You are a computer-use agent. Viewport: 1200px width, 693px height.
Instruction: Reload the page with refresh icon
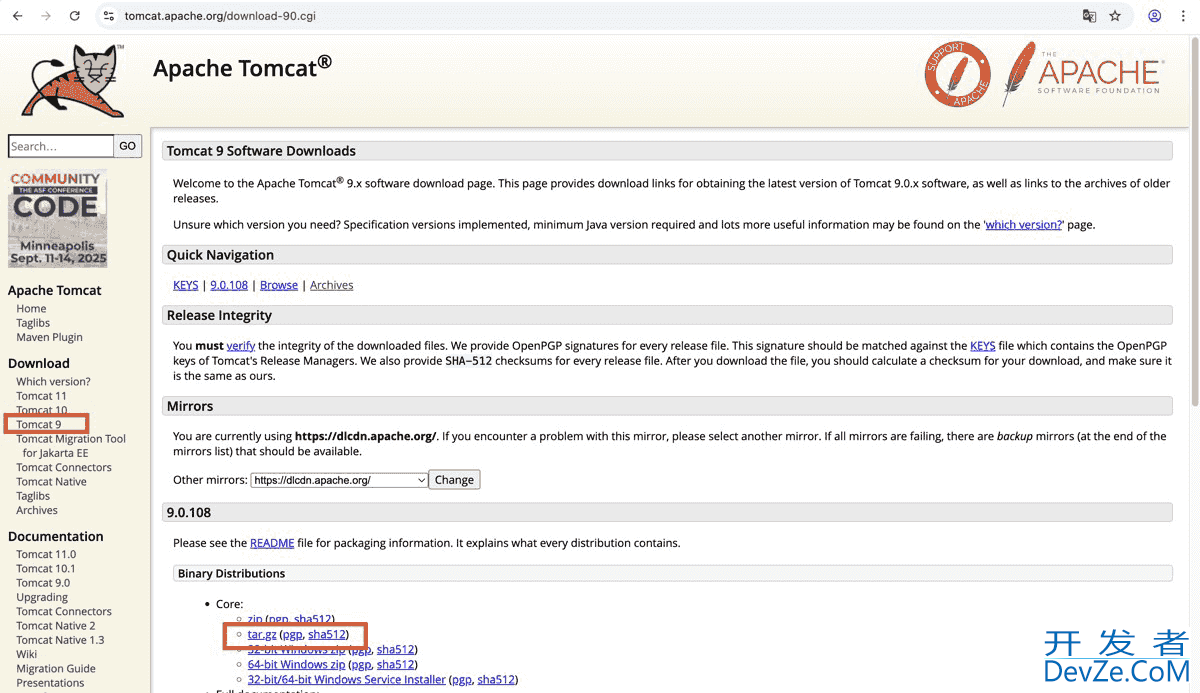[x=75, y=16]
